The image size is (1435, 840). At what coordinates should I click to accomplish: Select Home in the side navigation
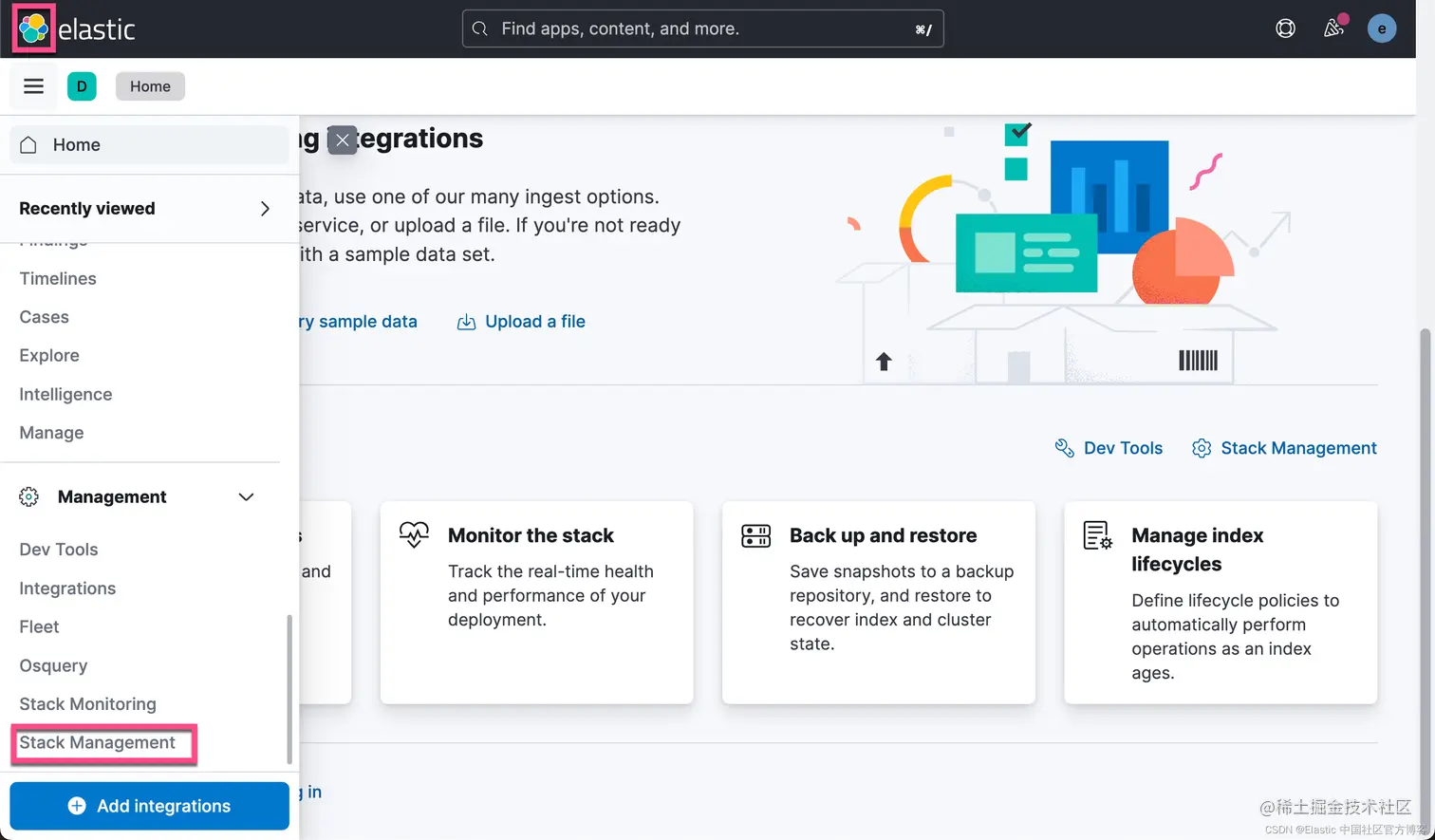point(149,144)
